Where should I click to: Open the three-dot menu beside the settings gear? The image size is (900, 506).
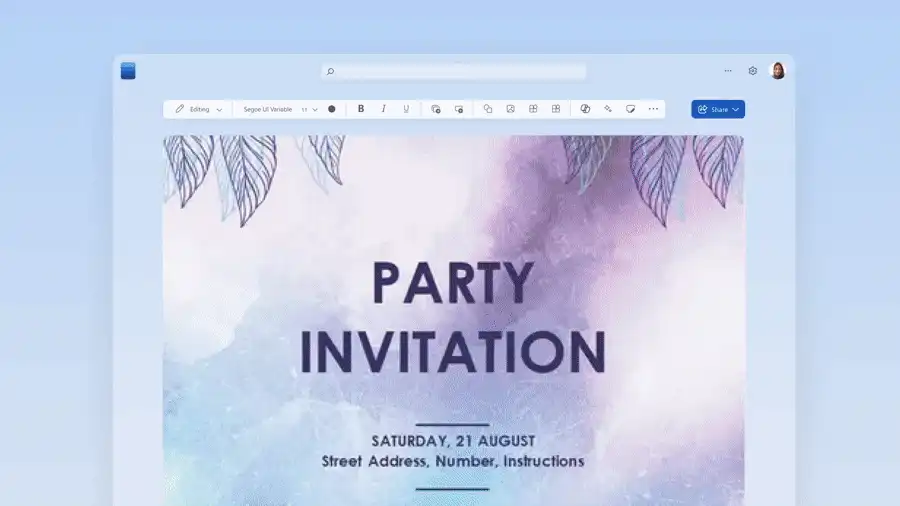tap(728, 71)
